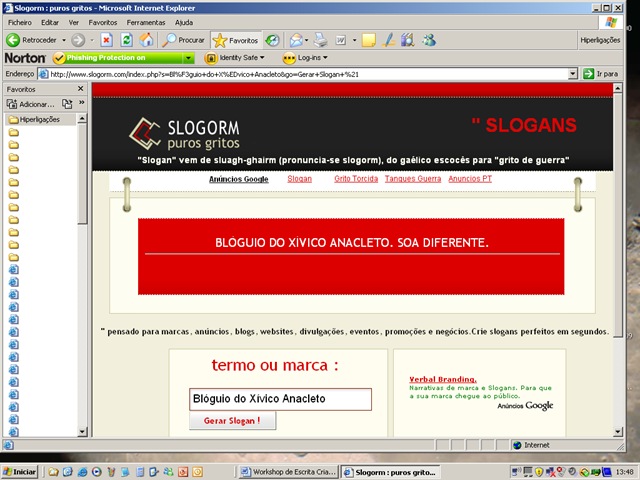Expand the Mail icon dropdown arrow
Viewport: 640px width, 480px height.
tap(307, 40)
